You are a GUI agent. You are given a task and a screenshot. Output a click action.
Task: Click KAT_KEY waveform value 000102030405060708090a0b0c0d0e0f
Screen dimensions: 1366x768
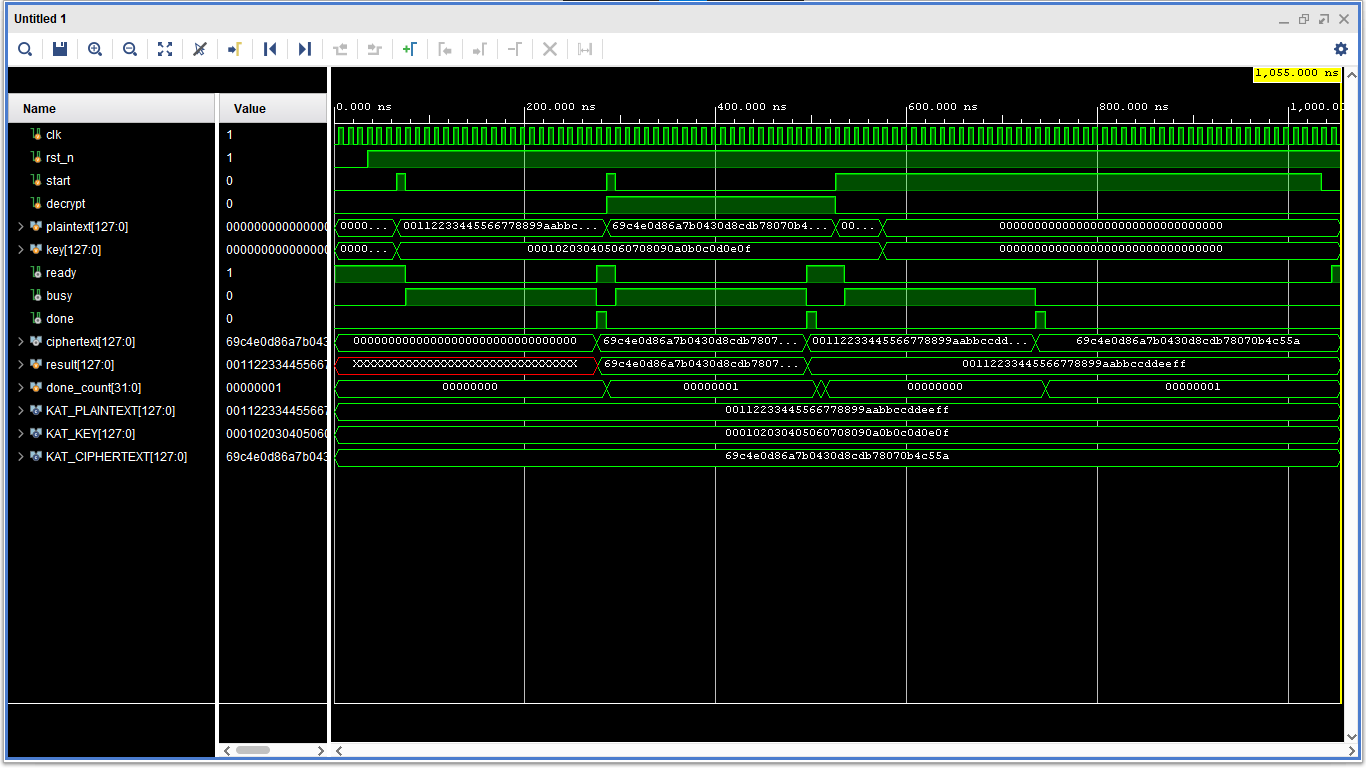pos(837,433)
